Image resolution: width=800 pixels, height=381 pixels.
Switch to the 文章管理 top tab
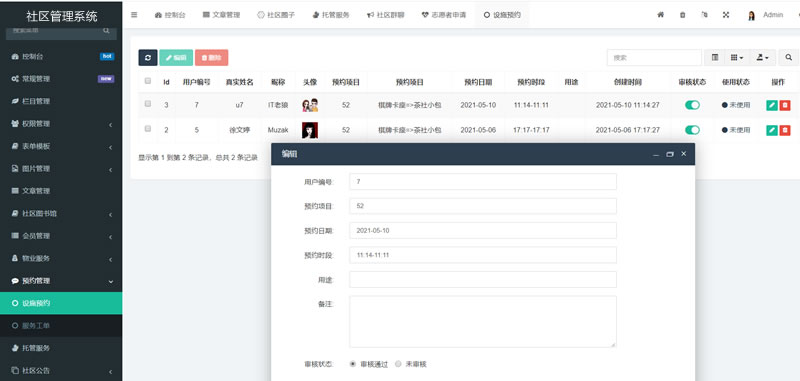pos(221,15)
